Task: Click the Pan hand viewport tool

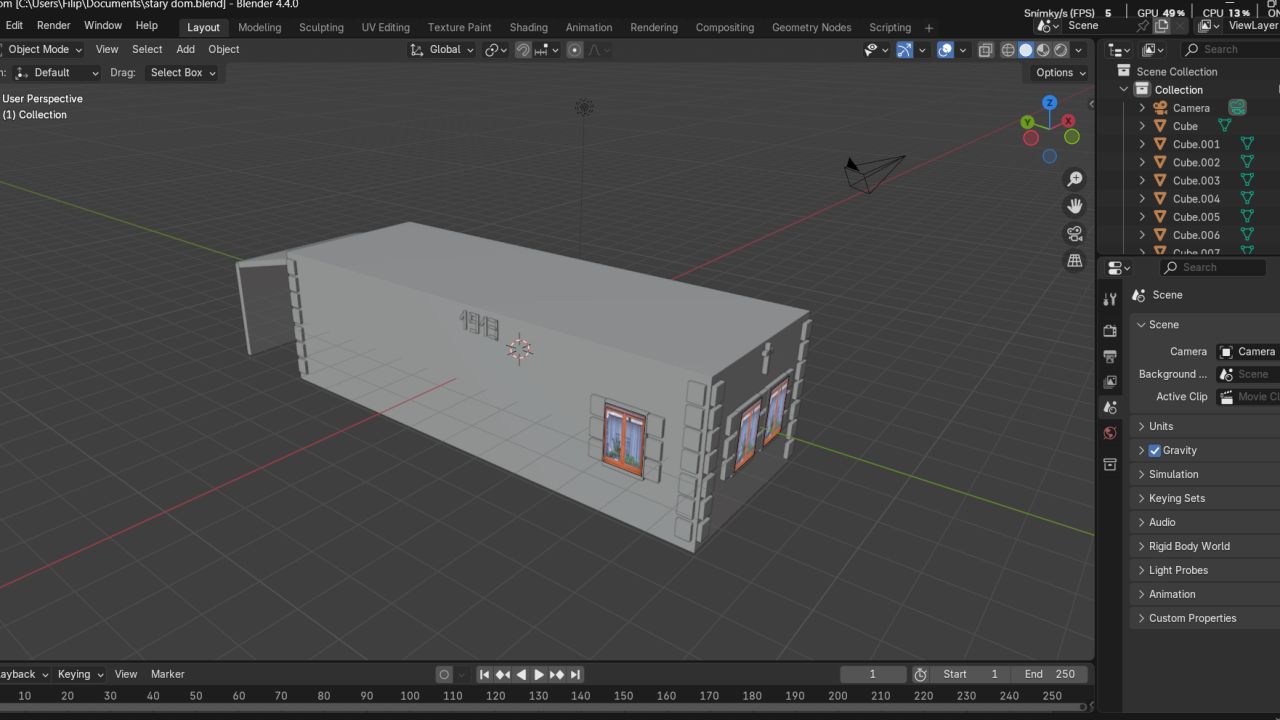Action: (1075, 206)
